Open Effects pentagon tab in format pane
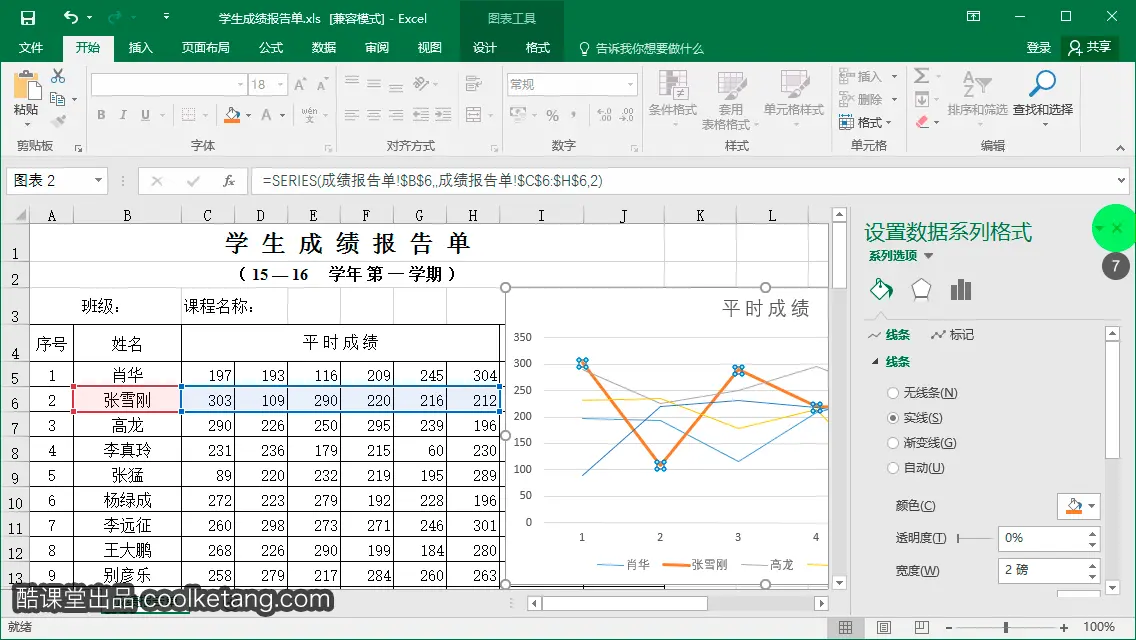 (921, 289)
